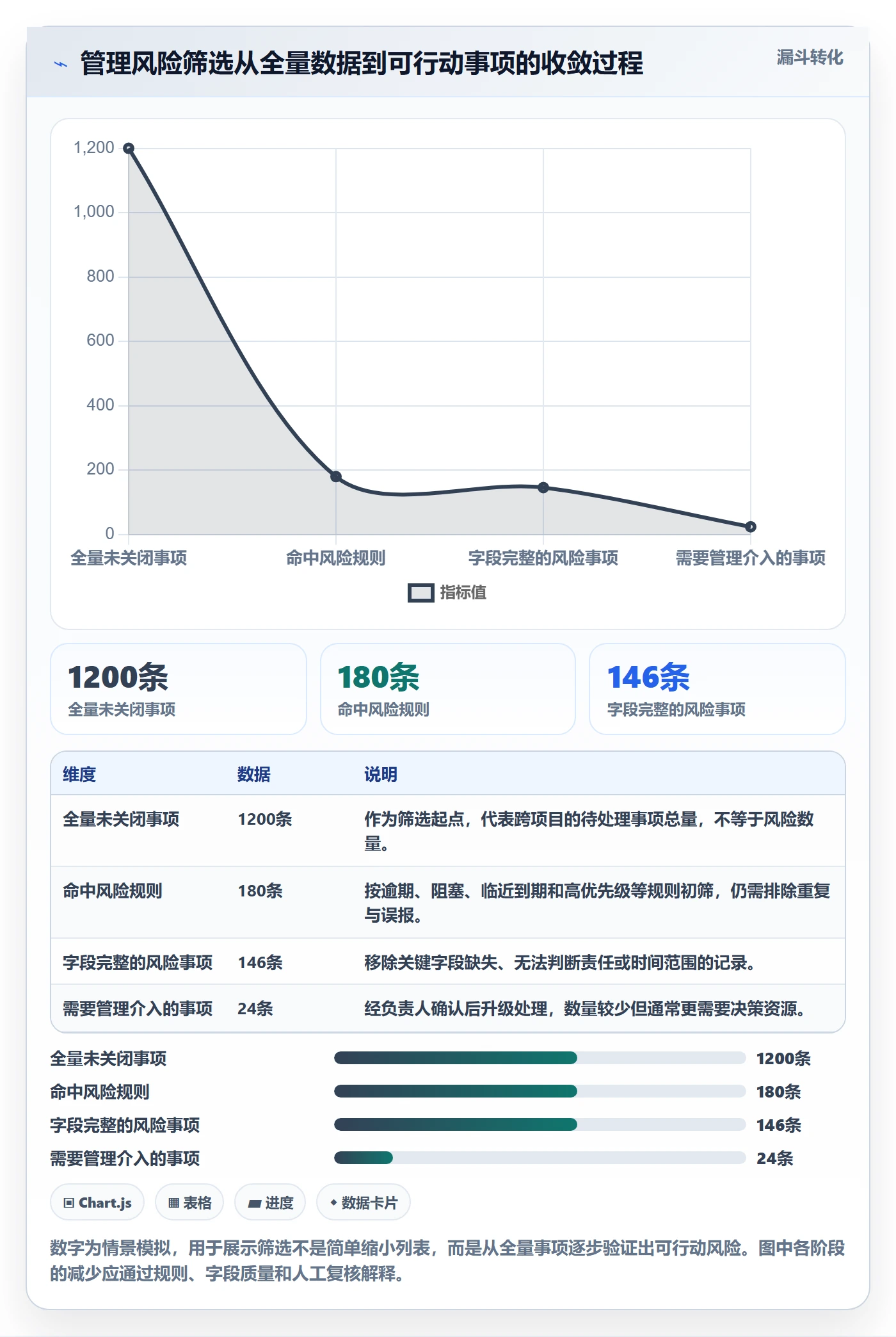
Task: Click the description starting with 移除关键字段缺失
Action: click(560, 962)
